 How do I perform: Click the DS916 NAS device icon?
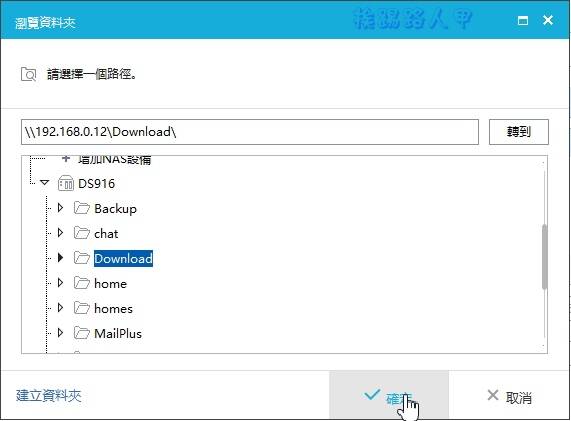click(66, 183)
